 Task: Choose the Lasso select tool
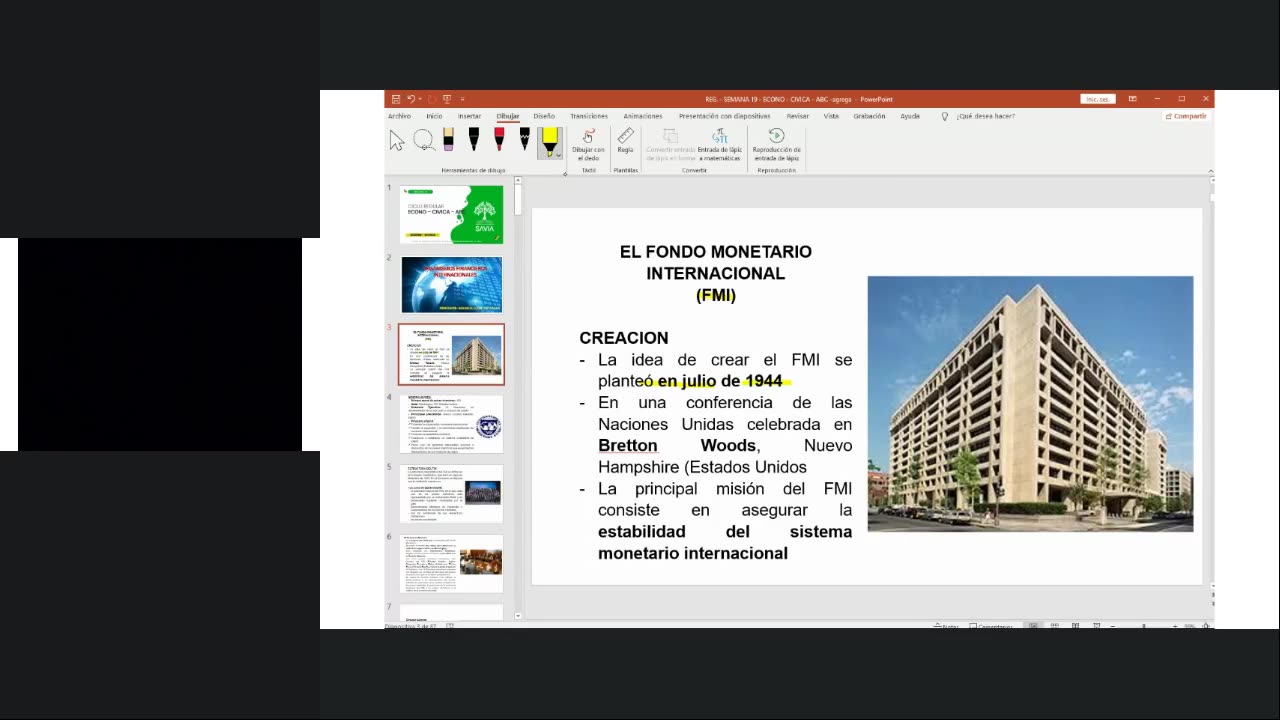point(424,141)
